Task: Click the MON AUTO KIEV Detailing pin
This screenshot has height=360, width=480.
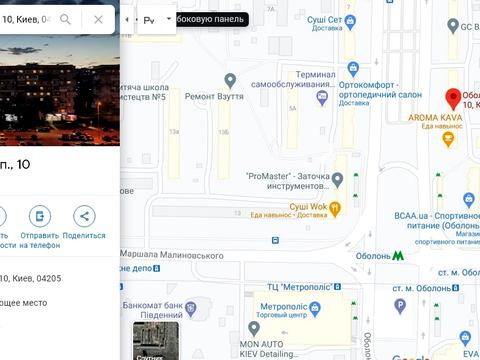Action: [254, 329]
